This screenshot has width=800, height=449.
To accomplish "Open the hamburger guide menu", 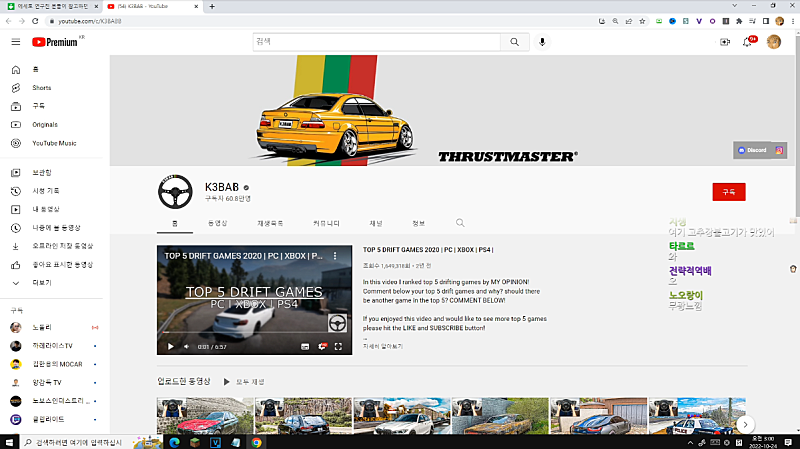I will [15, 42].
